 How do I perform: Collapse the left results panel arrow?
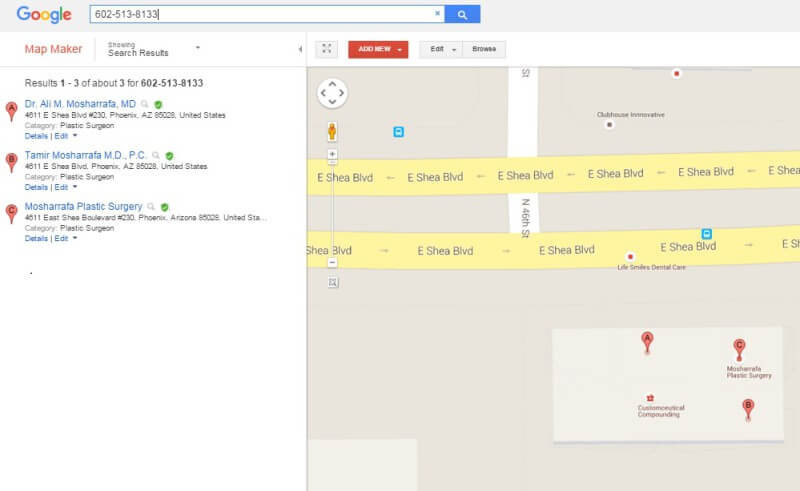click(x=300, y=49)
